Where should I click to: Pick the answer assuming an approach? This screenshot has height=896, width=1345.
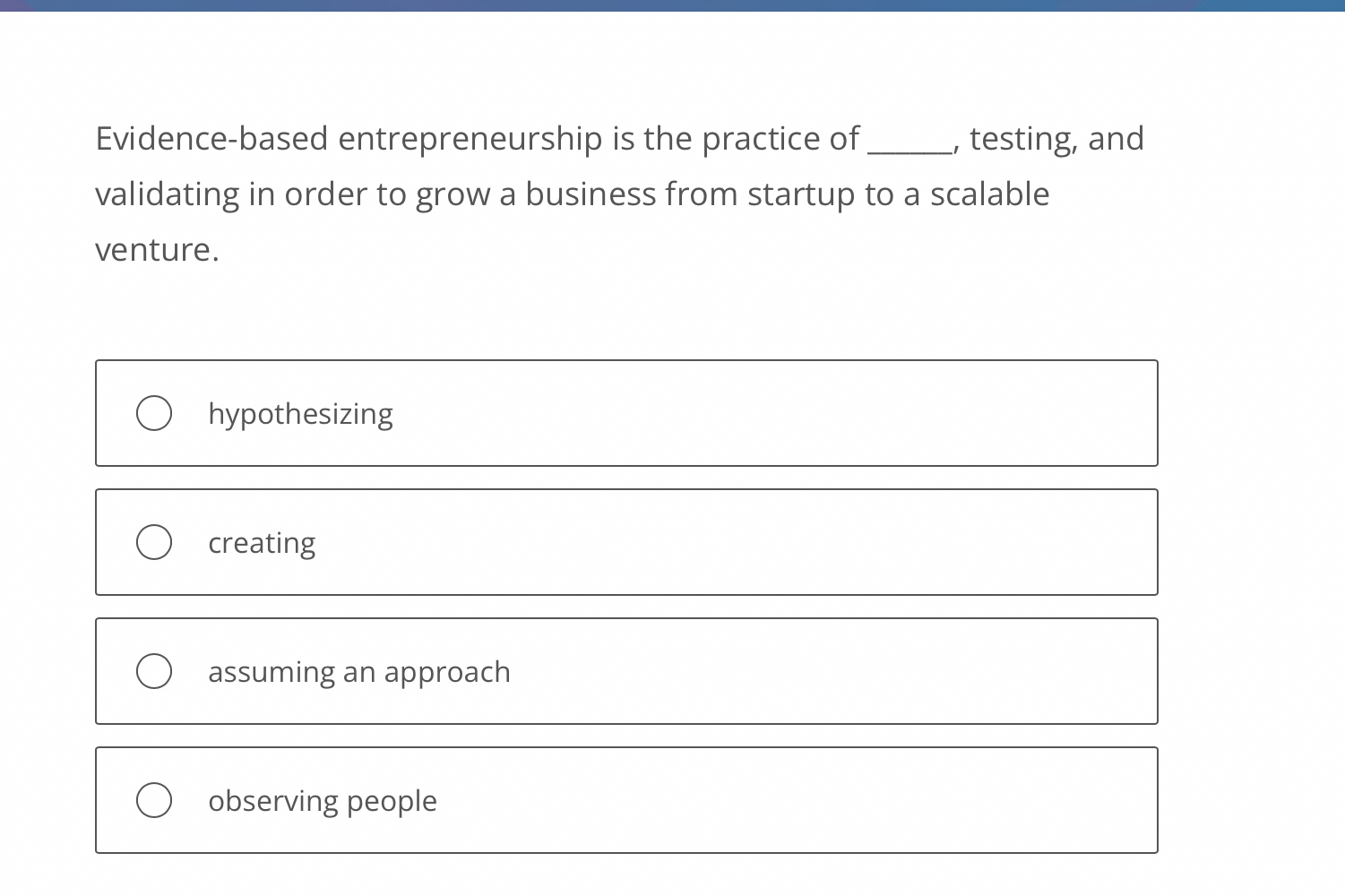[x=359, y=671]
